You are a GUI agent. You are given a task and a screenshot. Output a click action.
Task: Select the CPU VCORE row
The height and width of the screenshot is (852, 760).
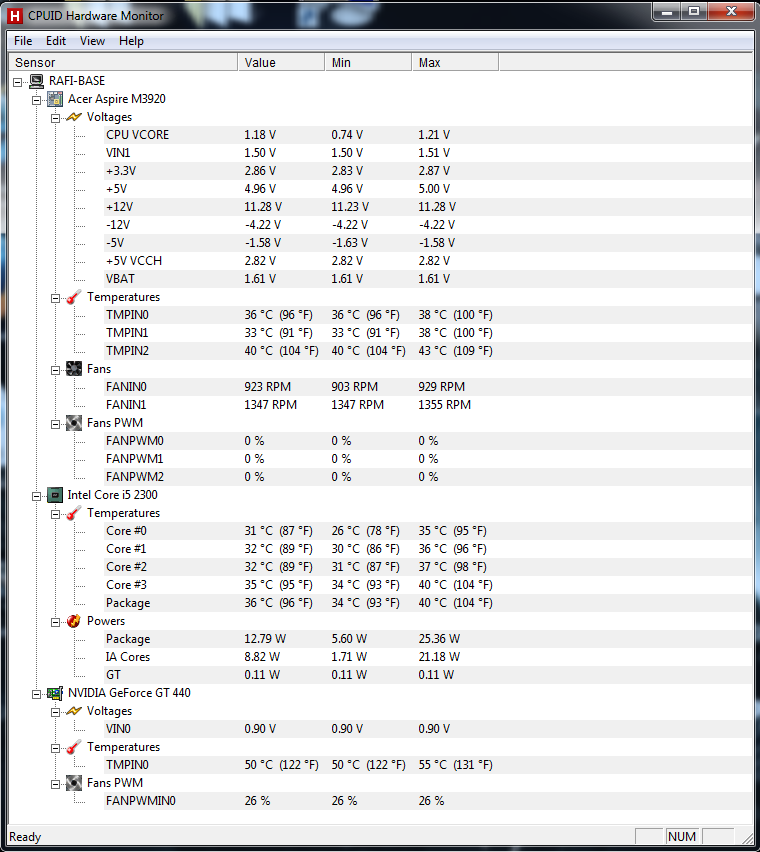tap(428, 135)
